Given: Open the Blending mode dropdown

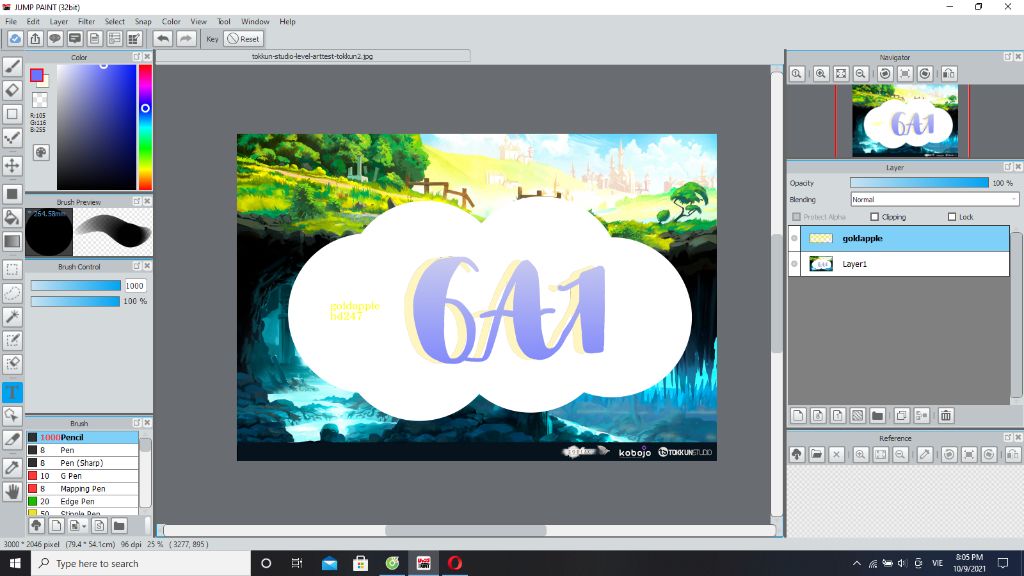Looking at the screenshot, I should pos(934,200).
